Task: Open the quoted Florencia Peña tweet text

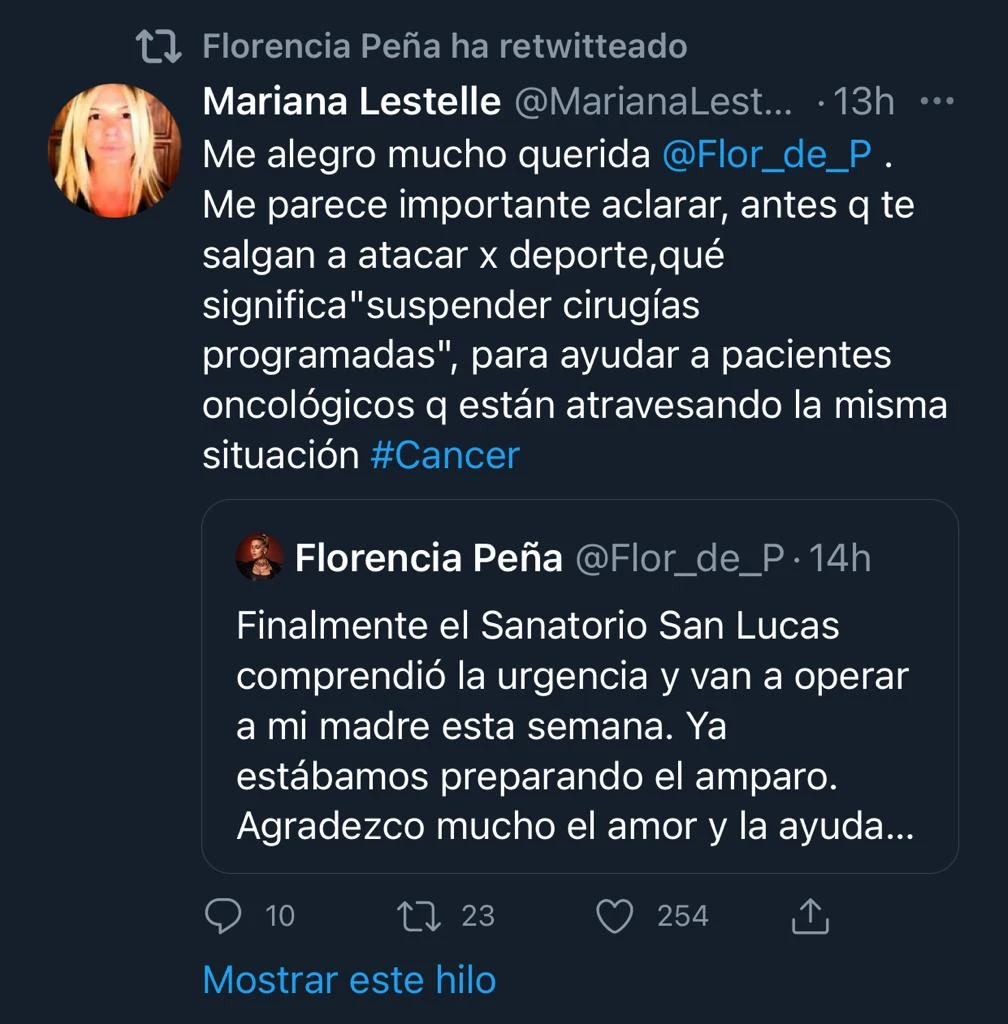Action: [x=573, y=726]
